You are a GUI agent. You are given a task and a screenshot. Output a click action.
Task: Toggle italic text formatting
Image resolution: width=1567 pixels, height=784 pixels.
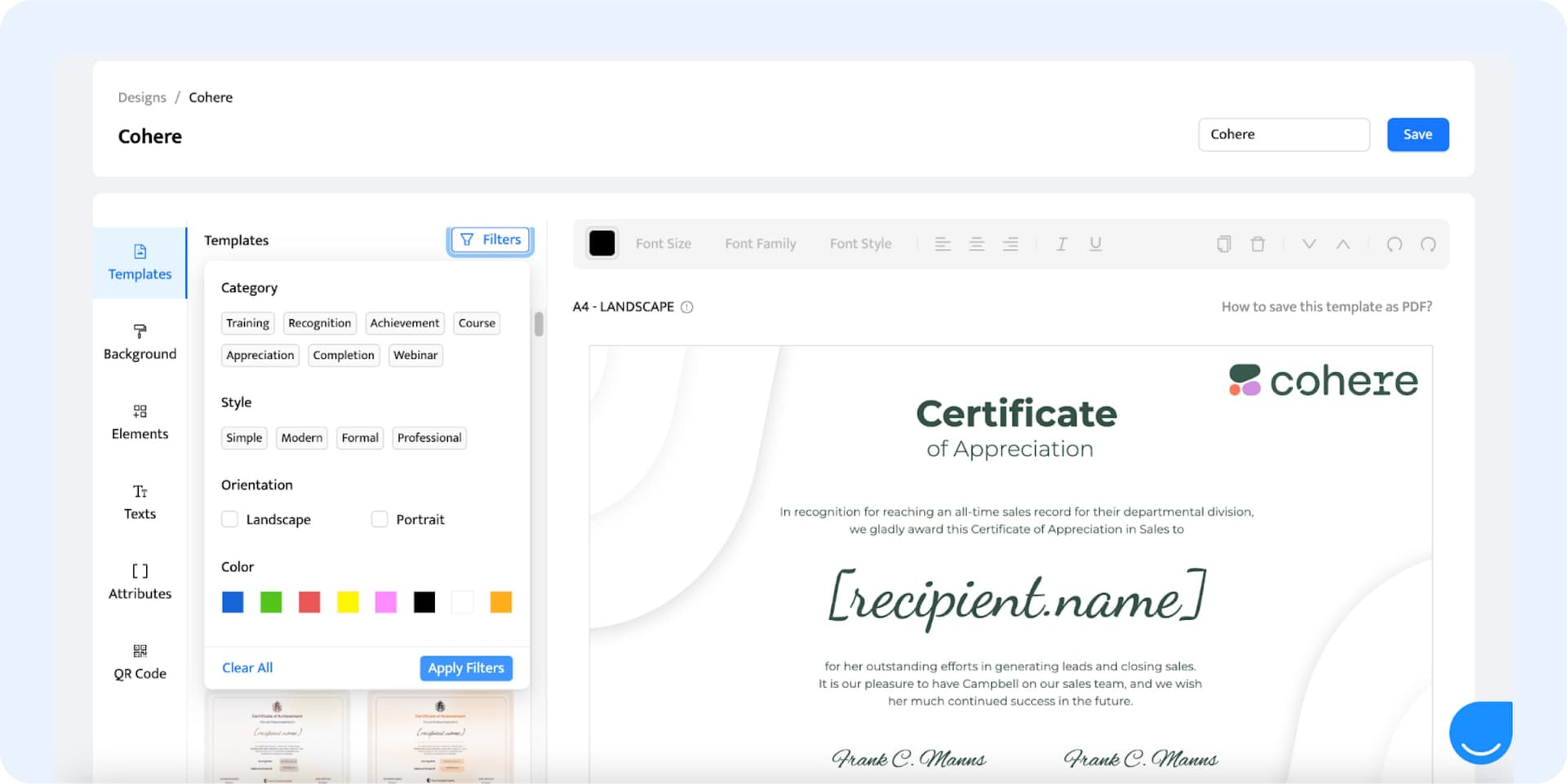(1061, 244)
